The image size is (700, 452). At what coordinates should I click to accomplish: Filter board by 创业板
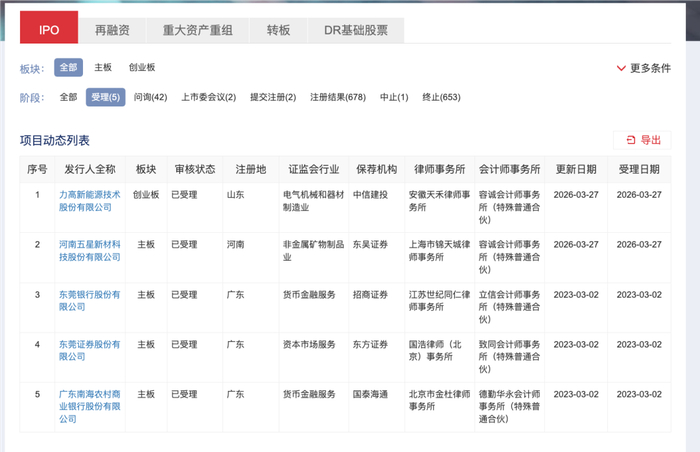point(142,67)
